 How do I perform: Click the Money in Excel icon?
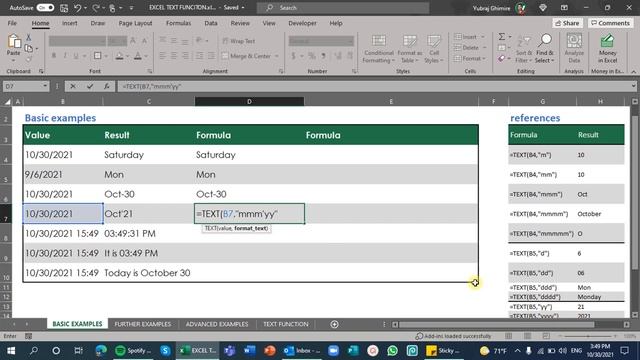[x=607, y=49]
